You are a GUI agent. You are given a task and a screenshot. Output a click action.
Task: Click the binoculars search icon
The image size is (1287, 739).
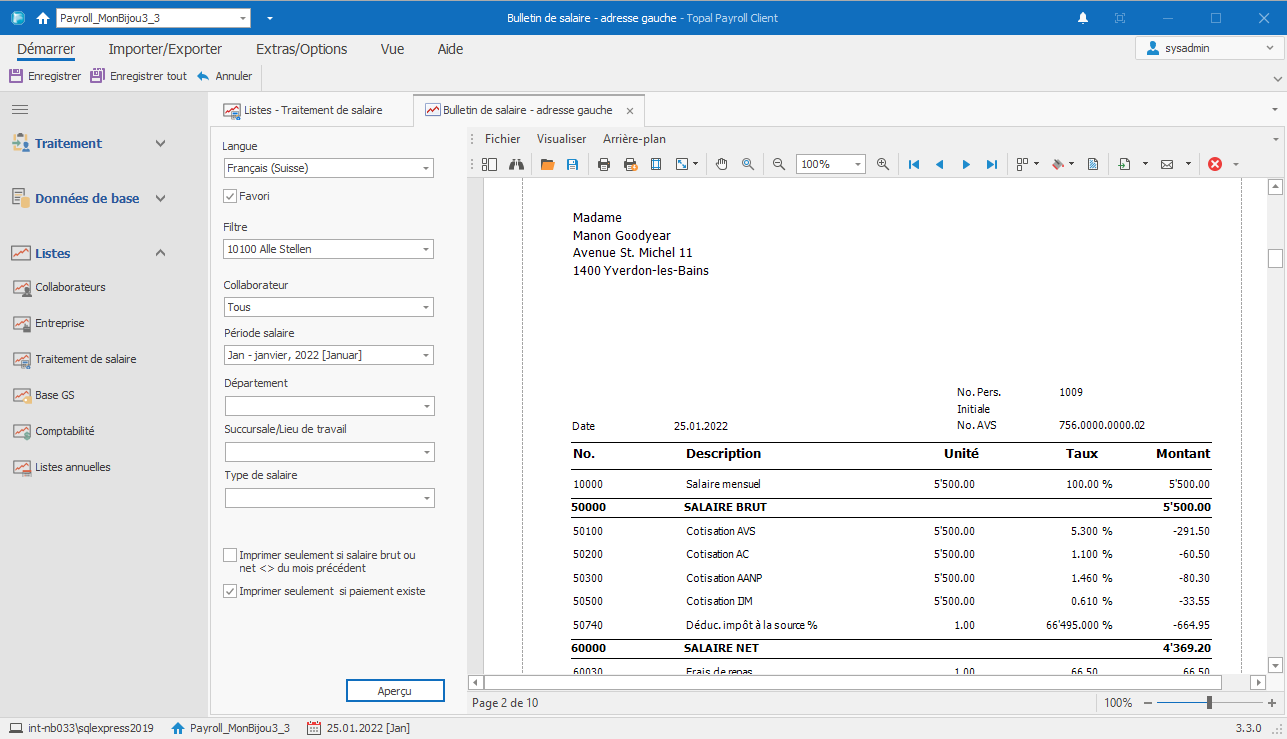tap(517, 164)
